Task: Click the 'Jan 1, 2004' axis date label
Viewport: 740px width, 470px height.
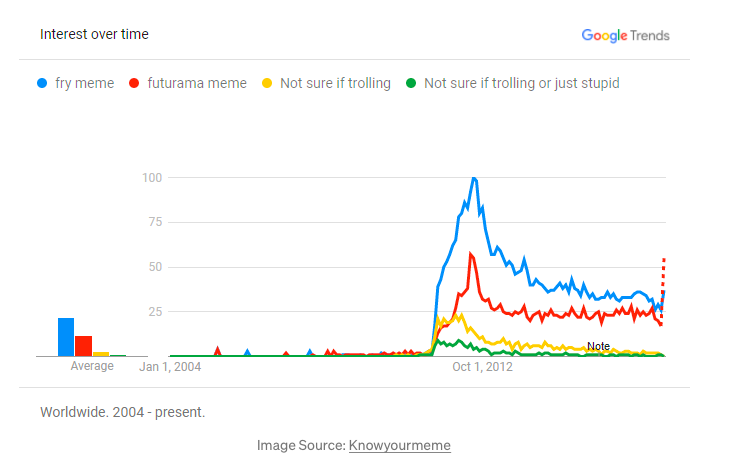Action: click(170, 367)
